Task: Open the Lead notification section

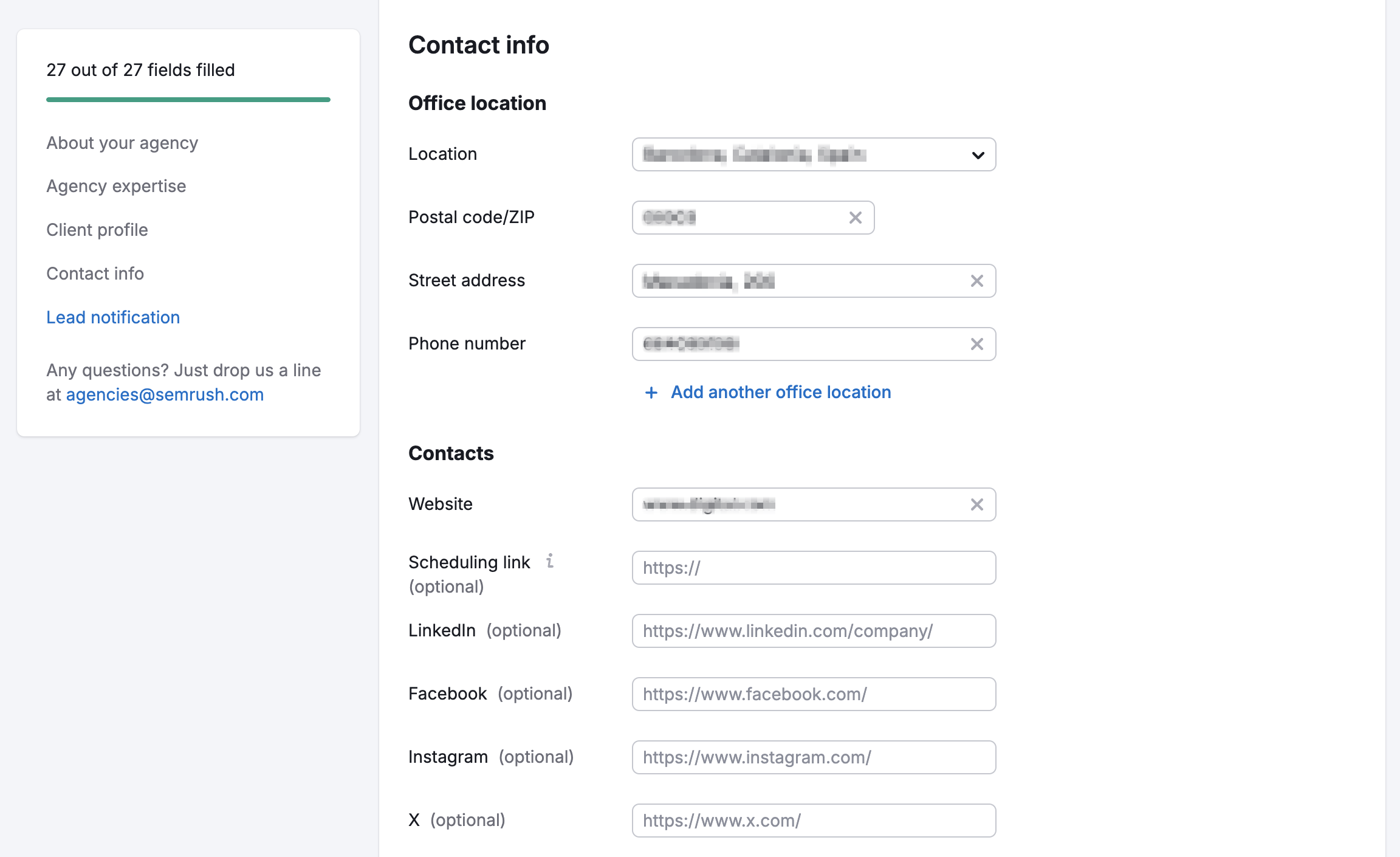Action: point(113,316)
